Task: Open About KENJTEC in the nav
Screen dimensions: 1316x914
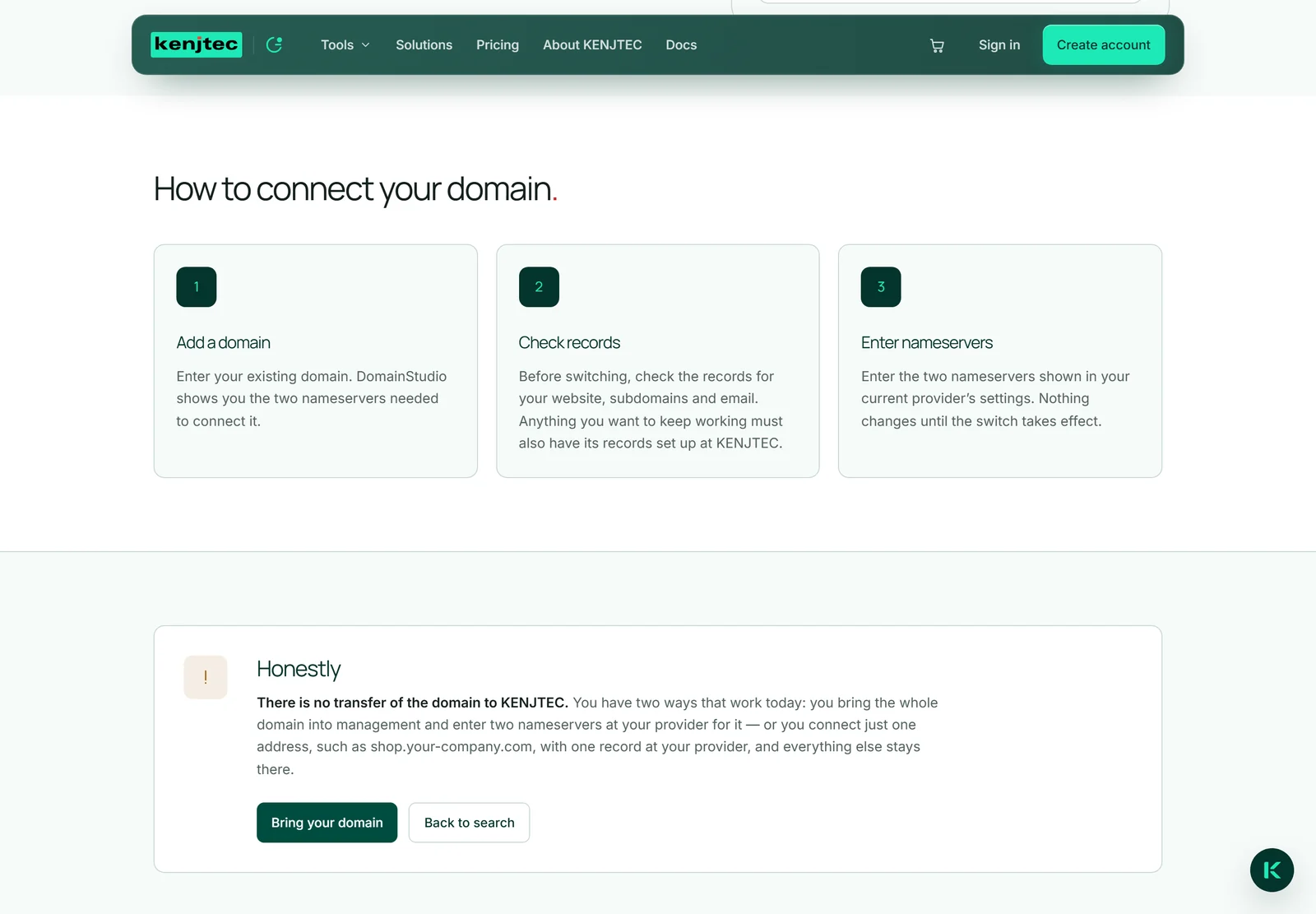Action: (x=592, y=45)
